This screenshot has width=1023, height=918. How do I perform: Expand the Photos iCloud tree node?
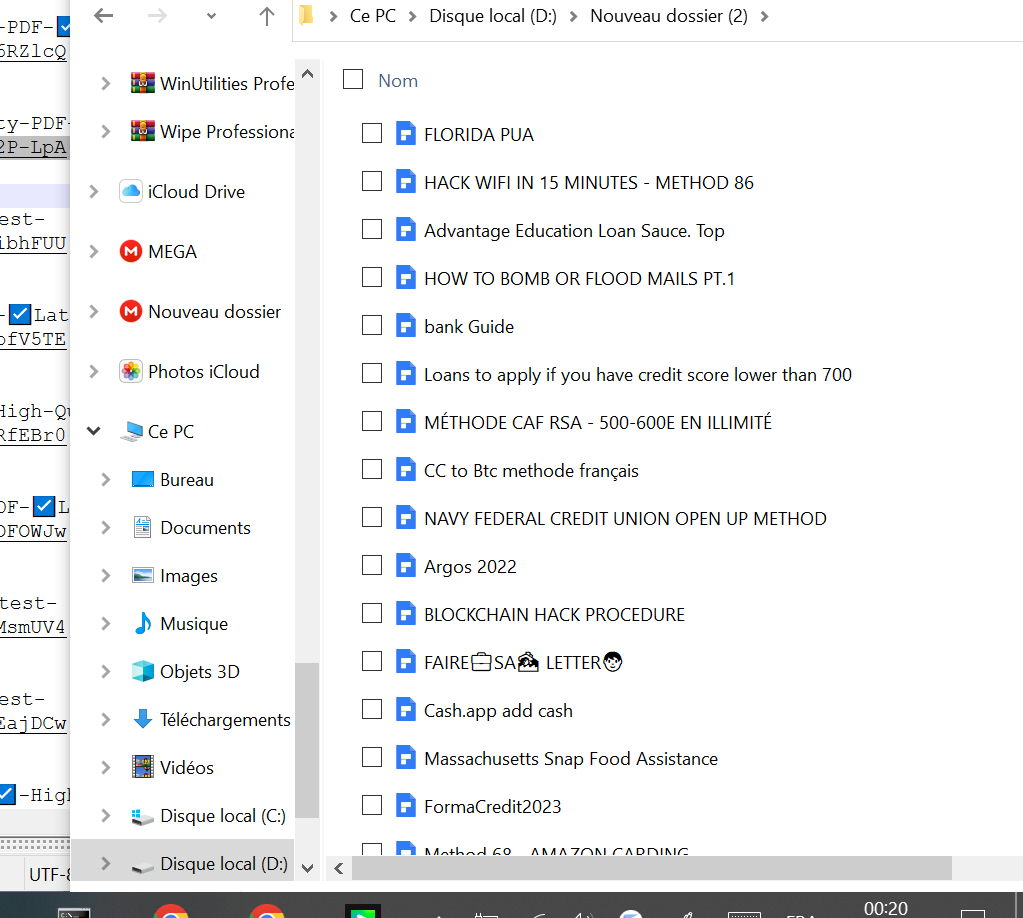point(94,372)
